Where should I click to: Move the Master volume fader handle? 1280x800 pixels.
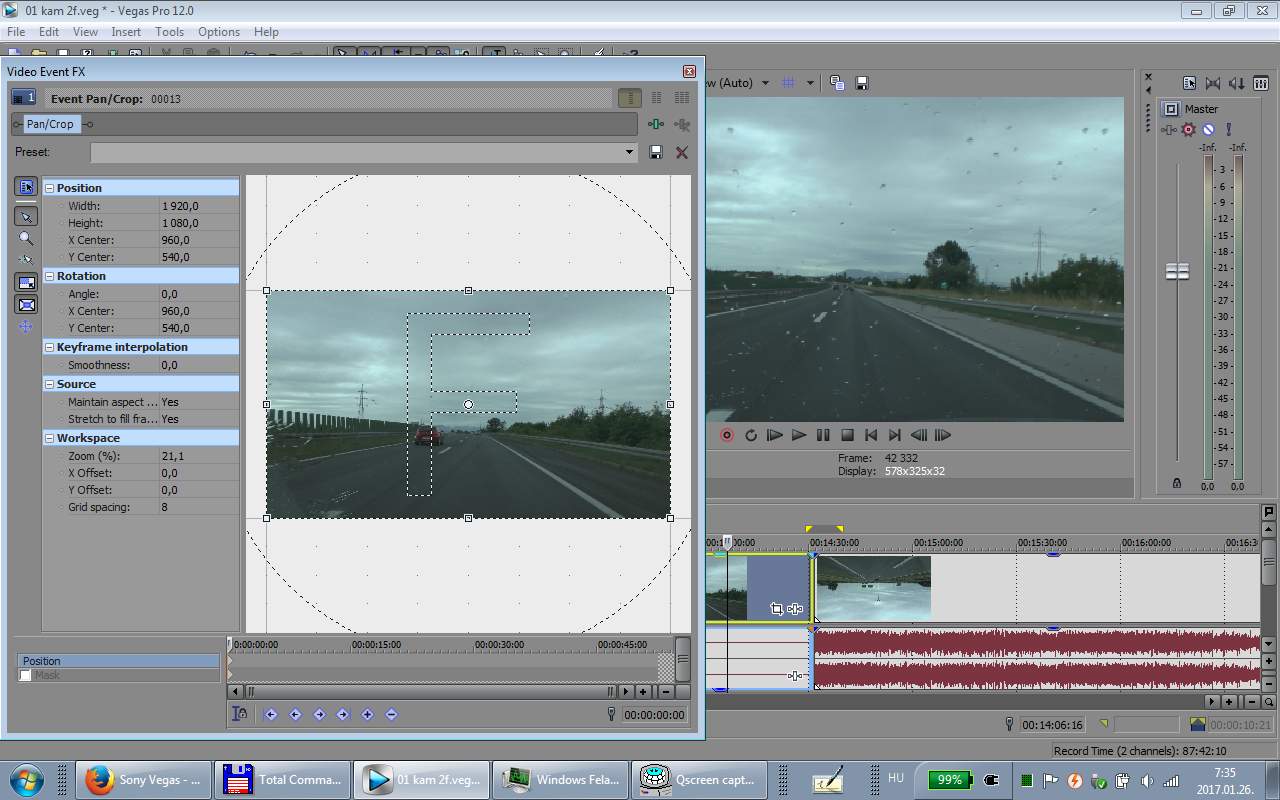[1177, 271]
